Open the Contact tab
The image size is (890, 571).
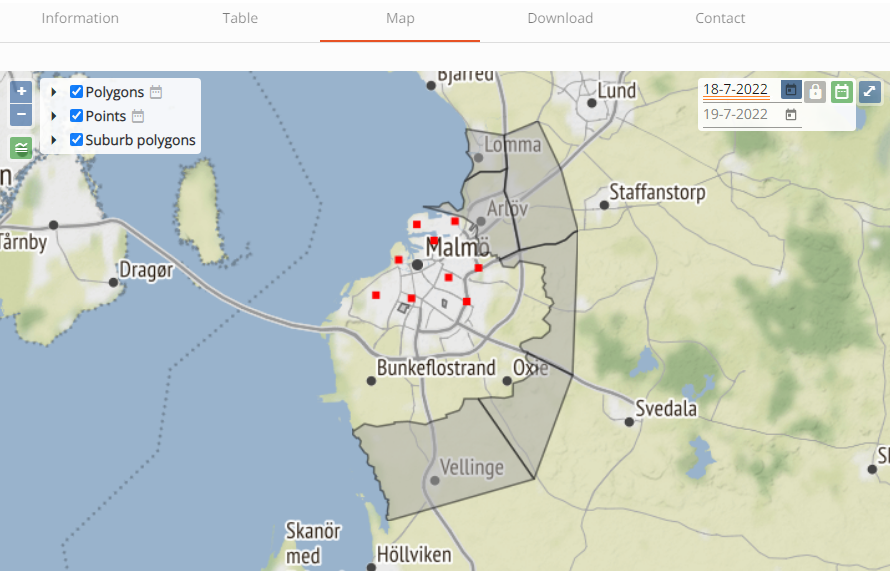(x=720, y=18)
